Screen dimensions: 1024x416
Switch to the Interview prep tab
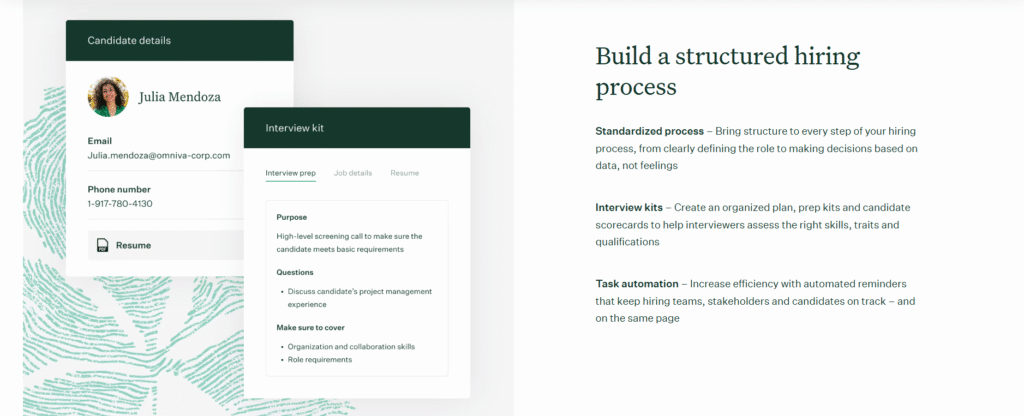pos(290,173)
